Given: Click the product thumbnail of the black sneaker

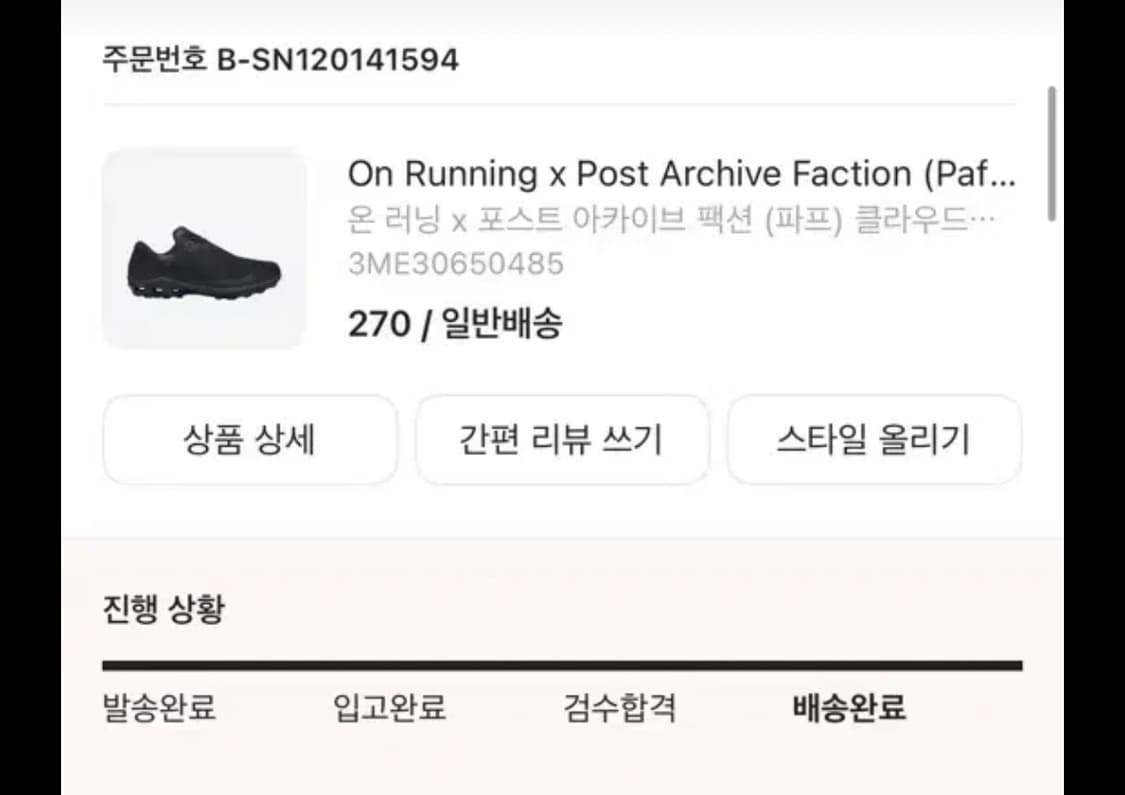Looking at the screenshot, I should 203,247.
